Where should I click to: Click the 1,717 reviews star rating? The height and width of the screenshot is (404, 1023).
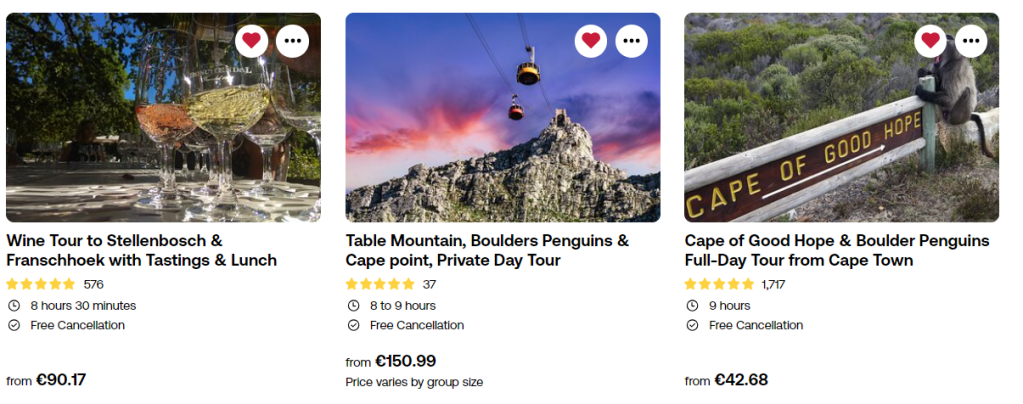[719, 284]
